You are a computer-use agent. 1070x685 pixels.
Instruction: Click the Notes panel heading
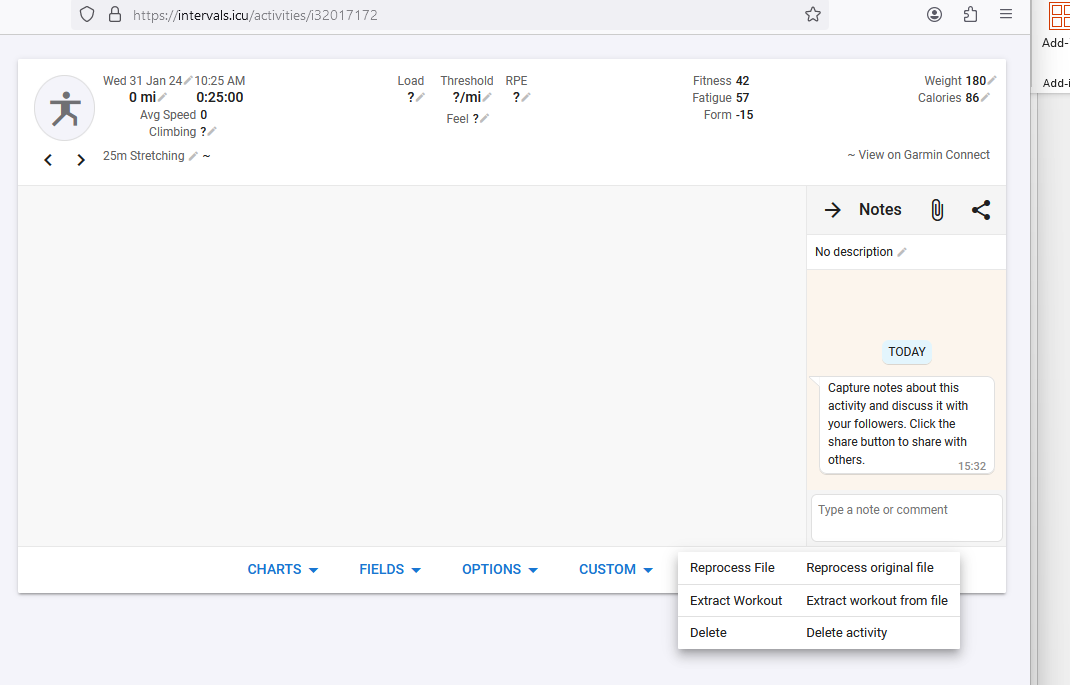click(880, 209)
